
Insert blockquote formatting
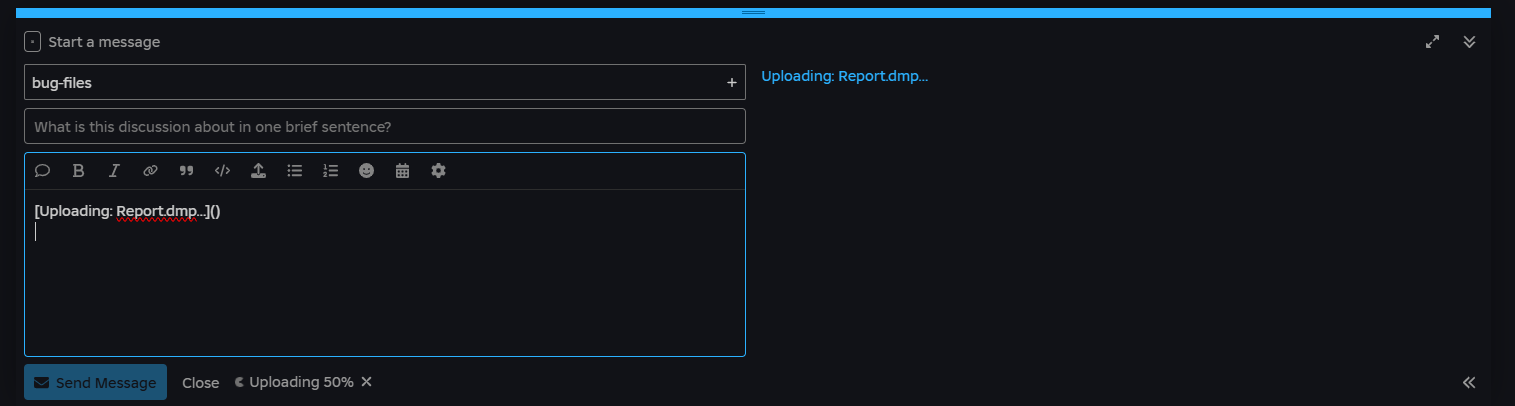186,171
